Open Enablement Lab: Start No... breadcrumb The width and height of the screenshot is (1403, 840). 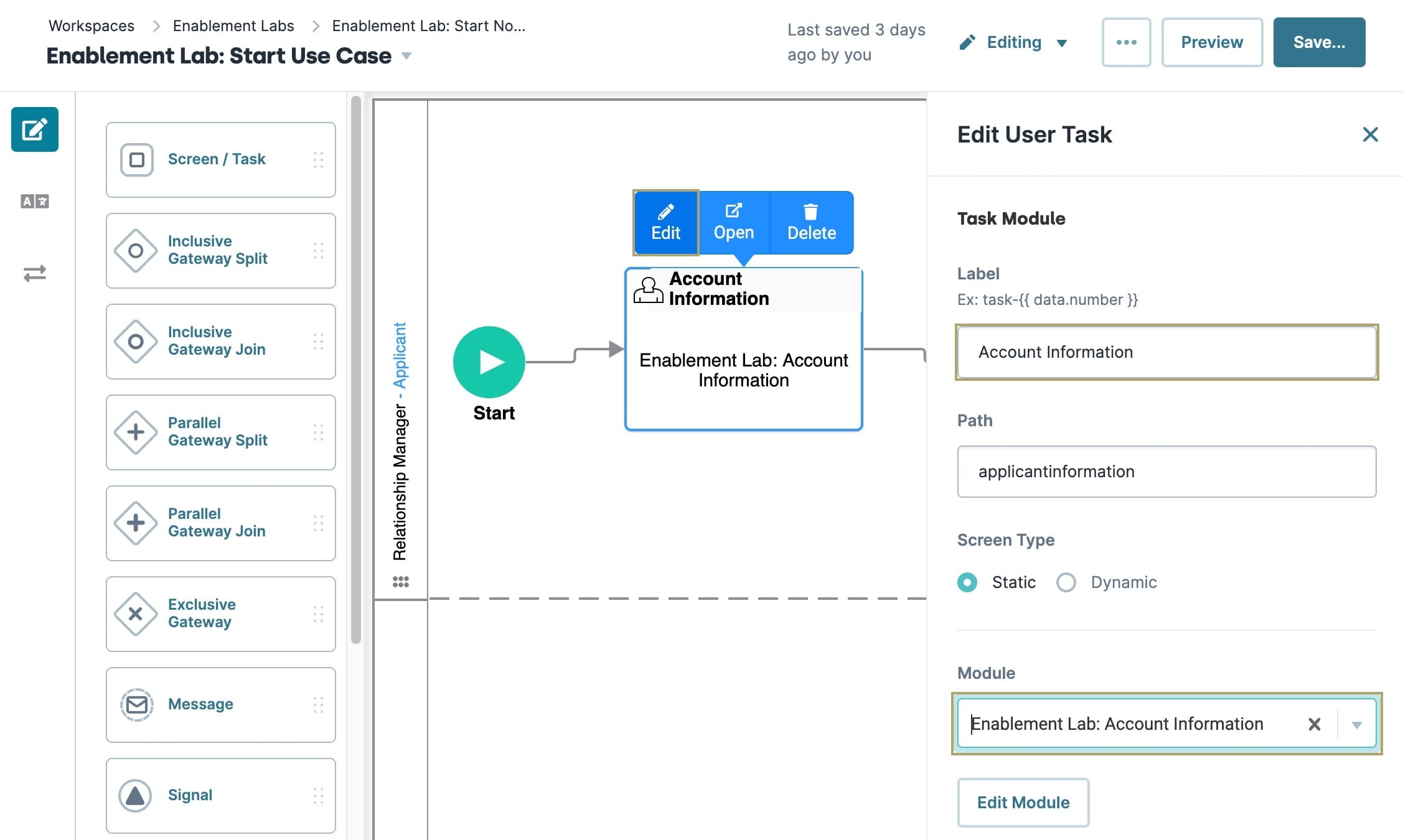click(429, 26)
